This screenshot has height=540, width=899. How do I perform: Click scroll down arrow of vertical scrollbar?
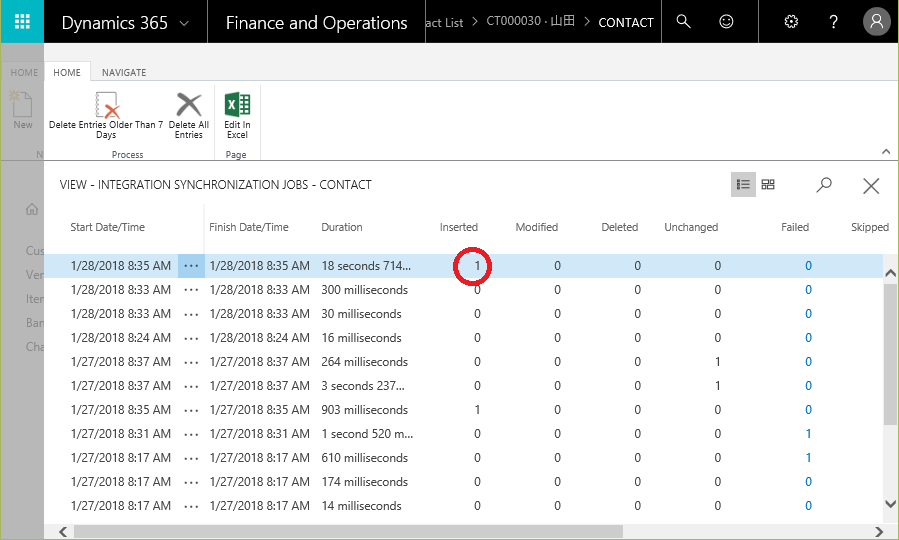pyautogui.click(x=890, y=504)
